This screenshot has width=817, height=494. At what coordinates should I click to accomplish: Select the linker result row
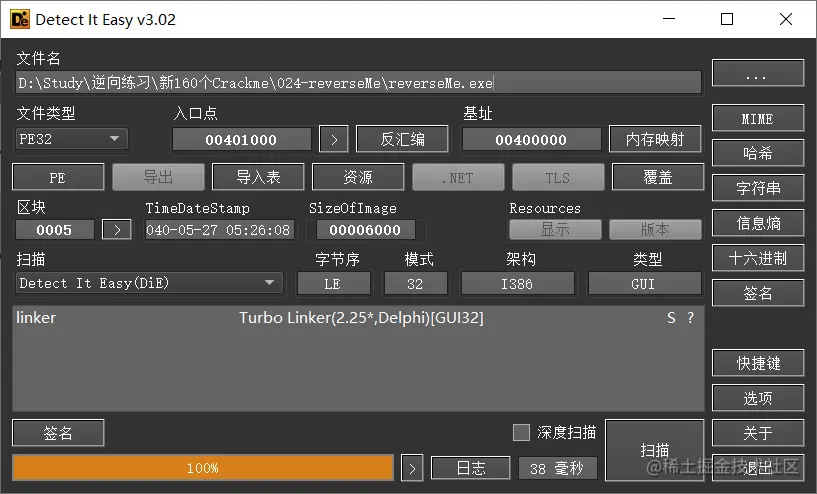pos(358,318)
